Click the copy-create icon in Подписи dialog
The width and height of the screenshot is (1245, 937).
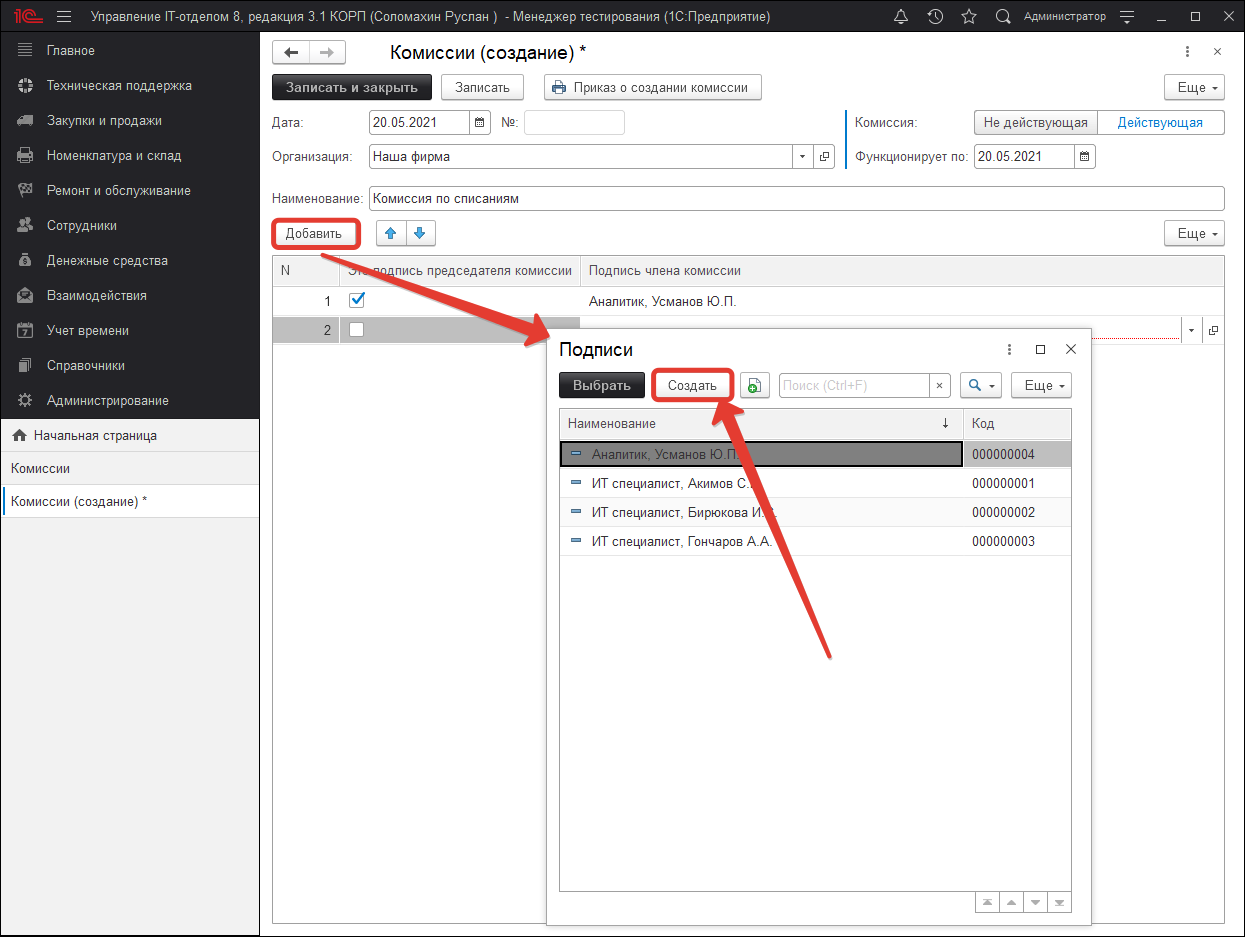(x=755, y=385)
